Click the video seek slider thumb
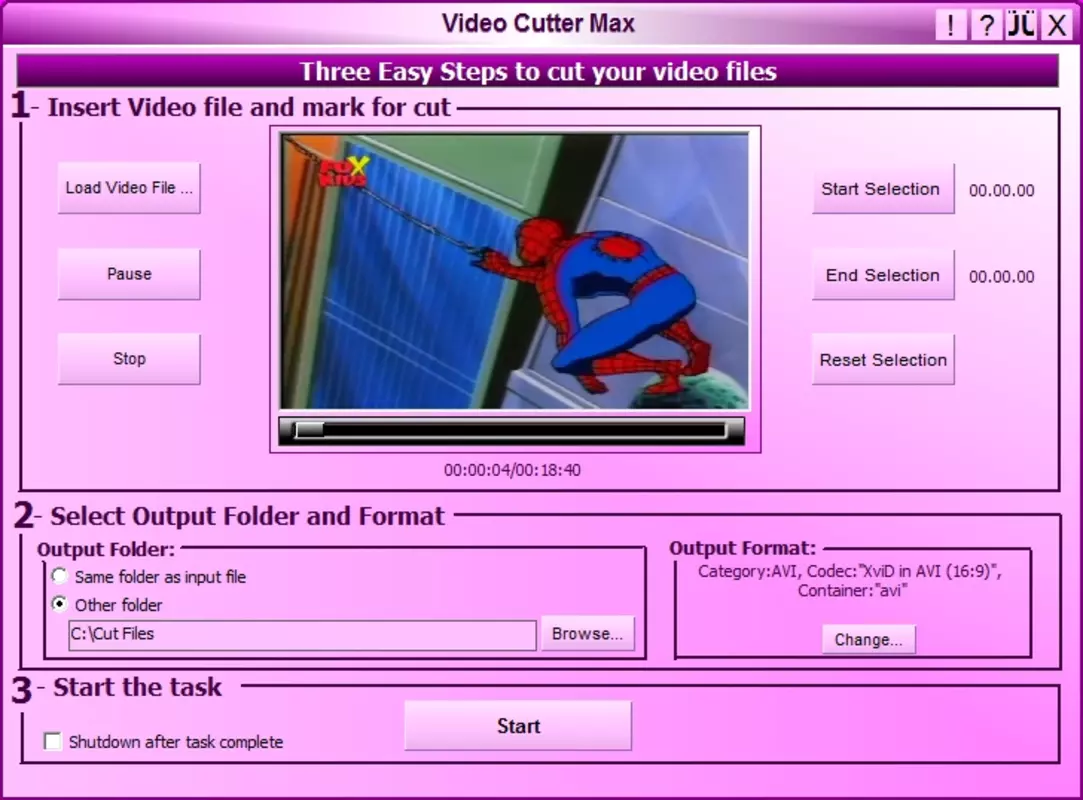This screenshot has width=1083, height=800. 309,430
